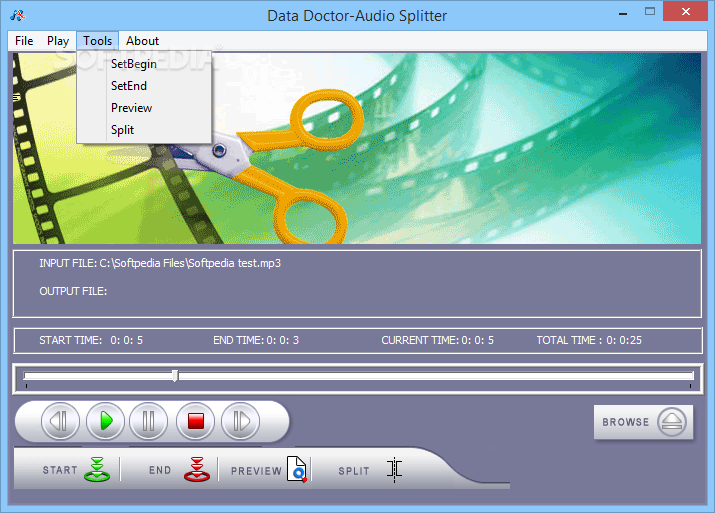Click the BROWSE button
Viewport: 715px width, 513px height.
click(x=643, y=422)
